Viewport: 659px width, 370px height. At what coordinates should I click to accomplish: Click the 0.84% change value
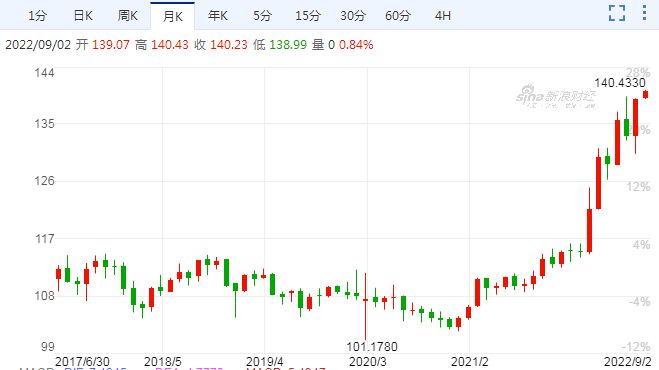click(356, 45)
